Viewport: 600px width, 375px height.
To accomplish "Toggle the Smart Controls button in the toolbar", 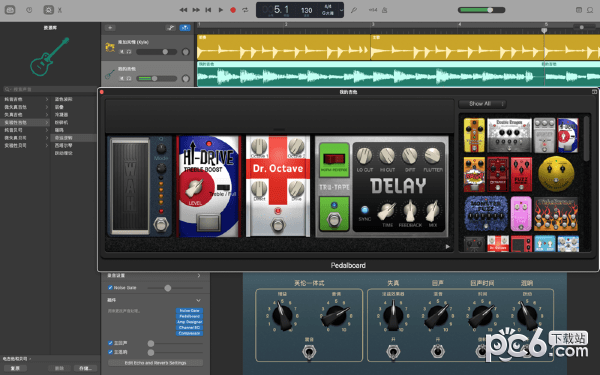I will [48, 10].
